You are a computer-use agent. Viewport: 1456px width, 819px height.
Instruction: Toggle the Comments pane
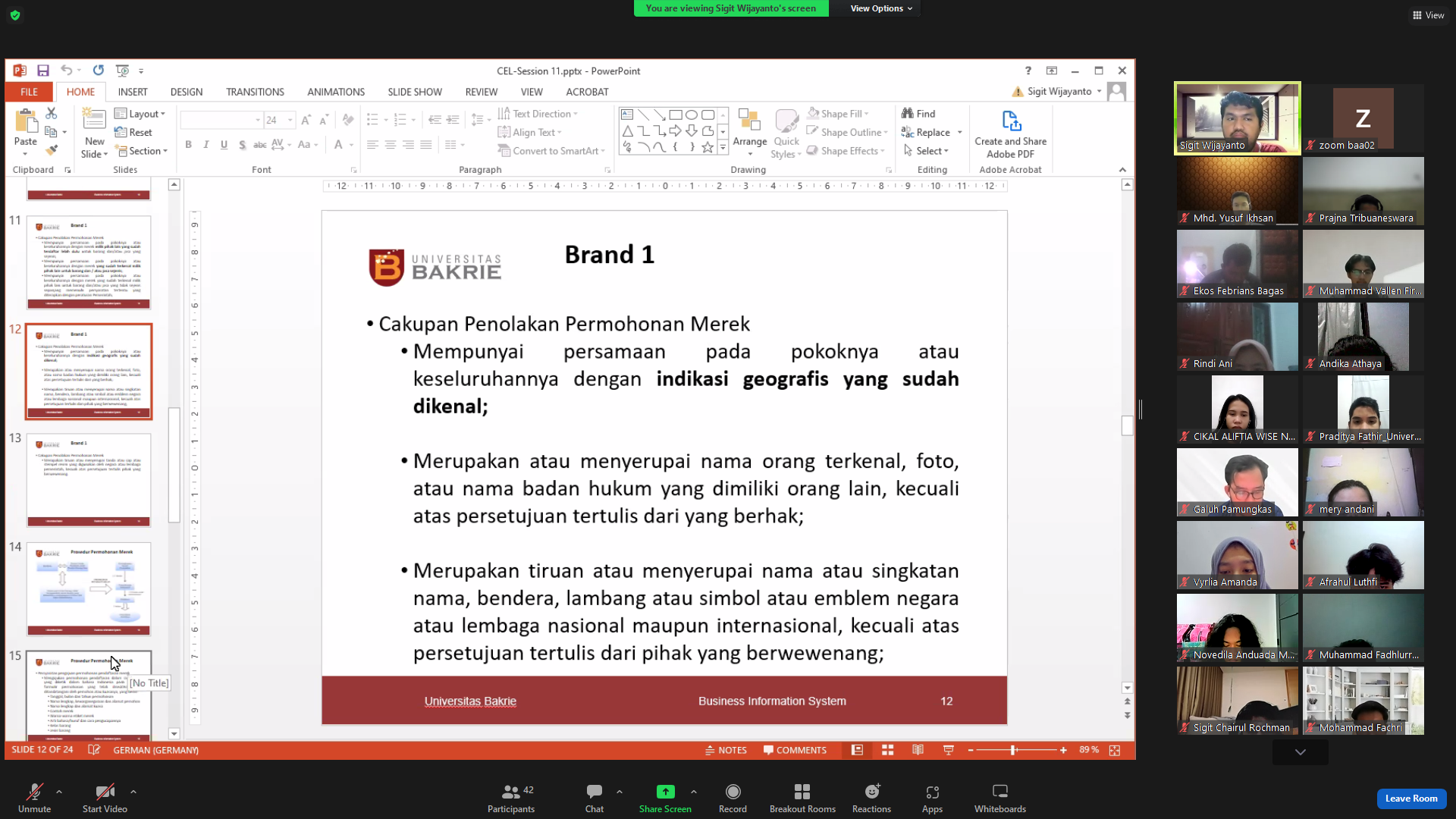pyautogui.click(x=795, y=750)
